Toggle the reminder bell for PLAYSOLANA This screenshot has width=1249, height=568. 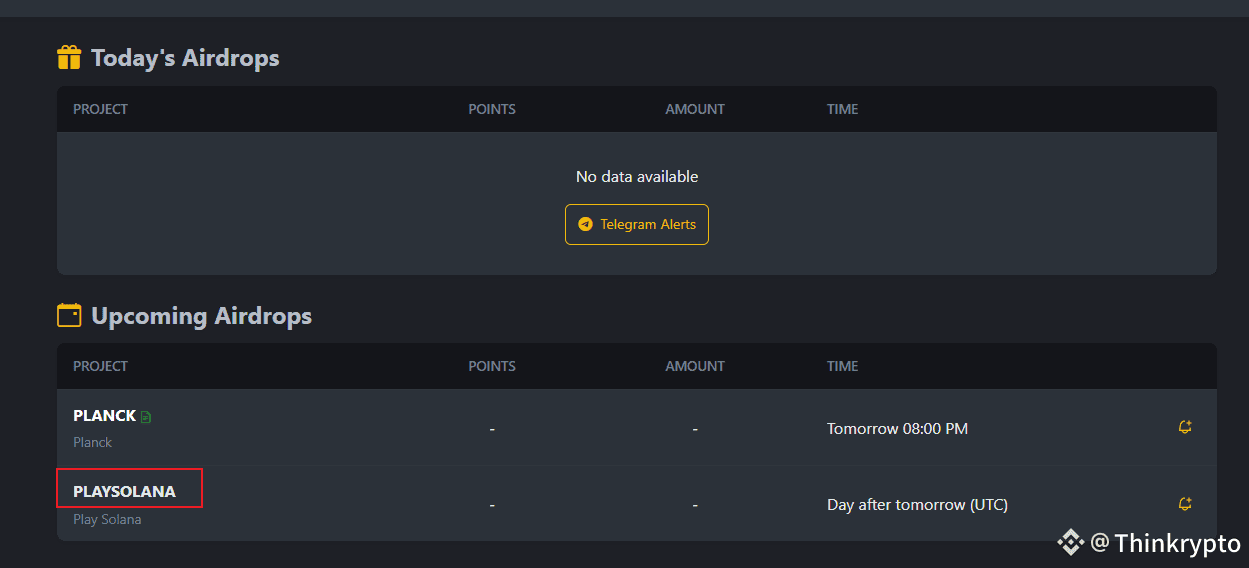coord(1185,504)
